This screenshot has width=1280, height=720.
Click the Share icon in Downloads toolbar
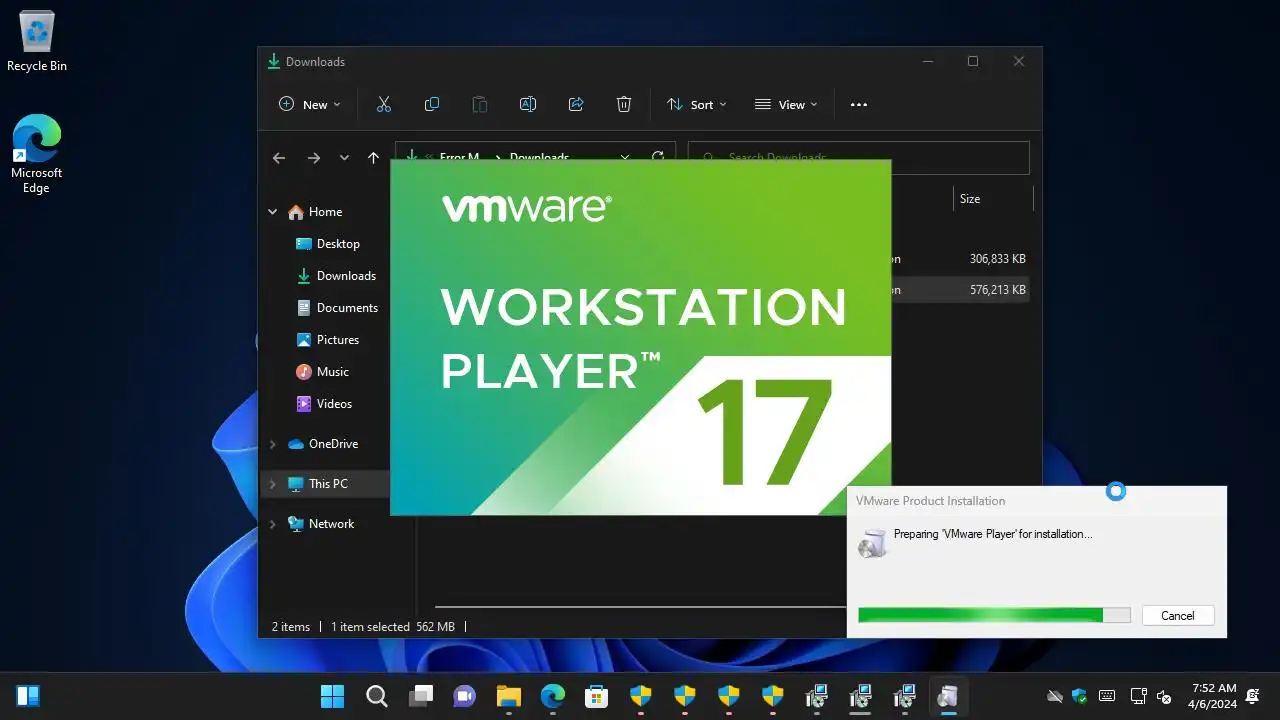(x=576, y=104)
